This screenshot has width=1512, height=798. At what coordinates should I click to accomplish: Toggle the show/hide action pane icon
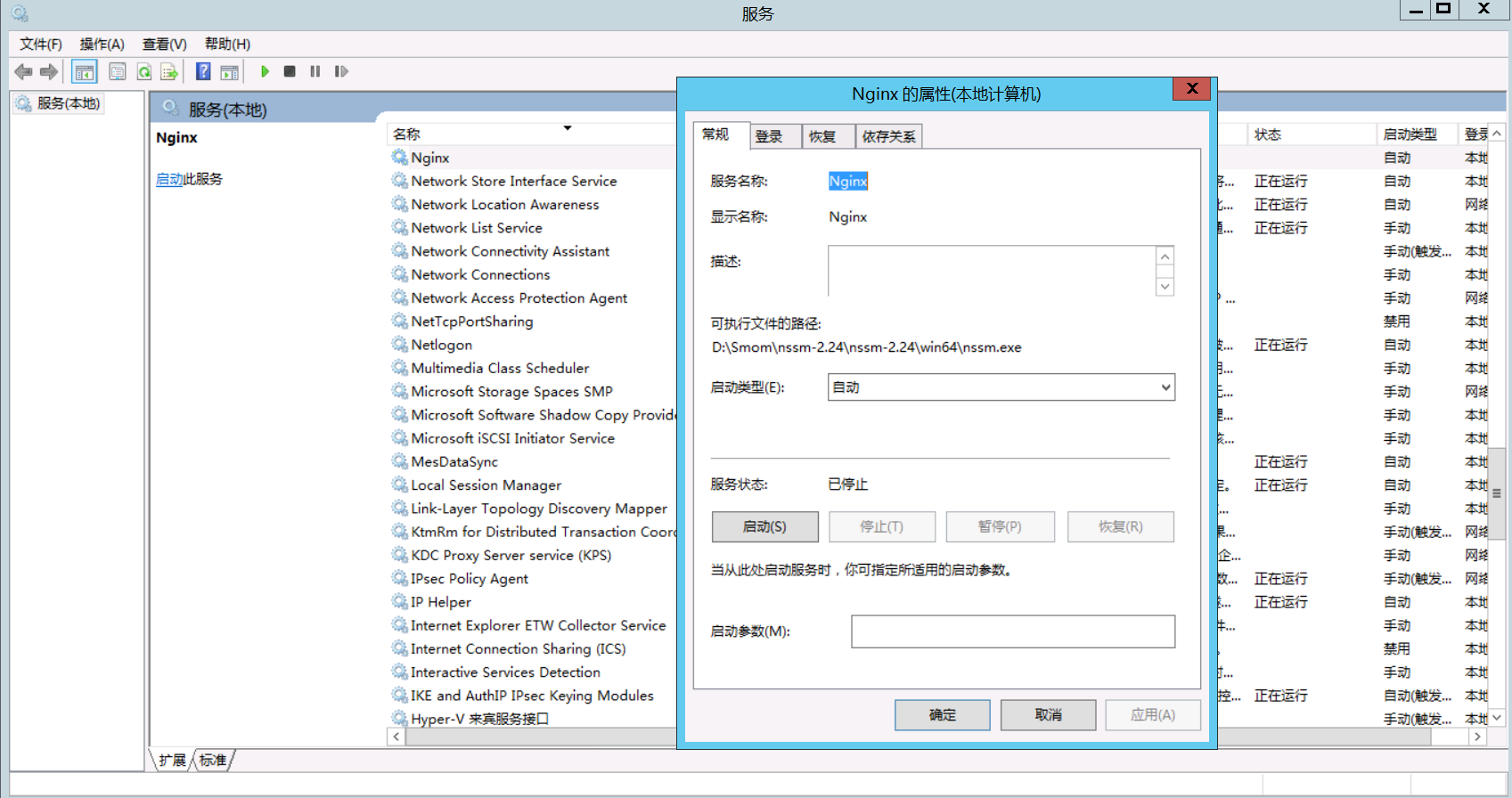point(230,71)
